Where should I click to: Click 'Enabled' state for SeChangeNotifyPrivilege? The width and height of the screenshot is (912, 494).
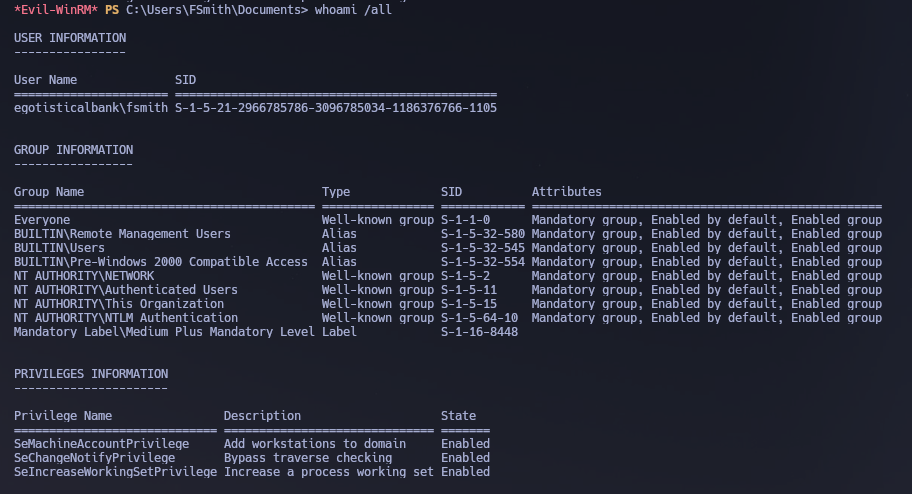pos(465,457)
